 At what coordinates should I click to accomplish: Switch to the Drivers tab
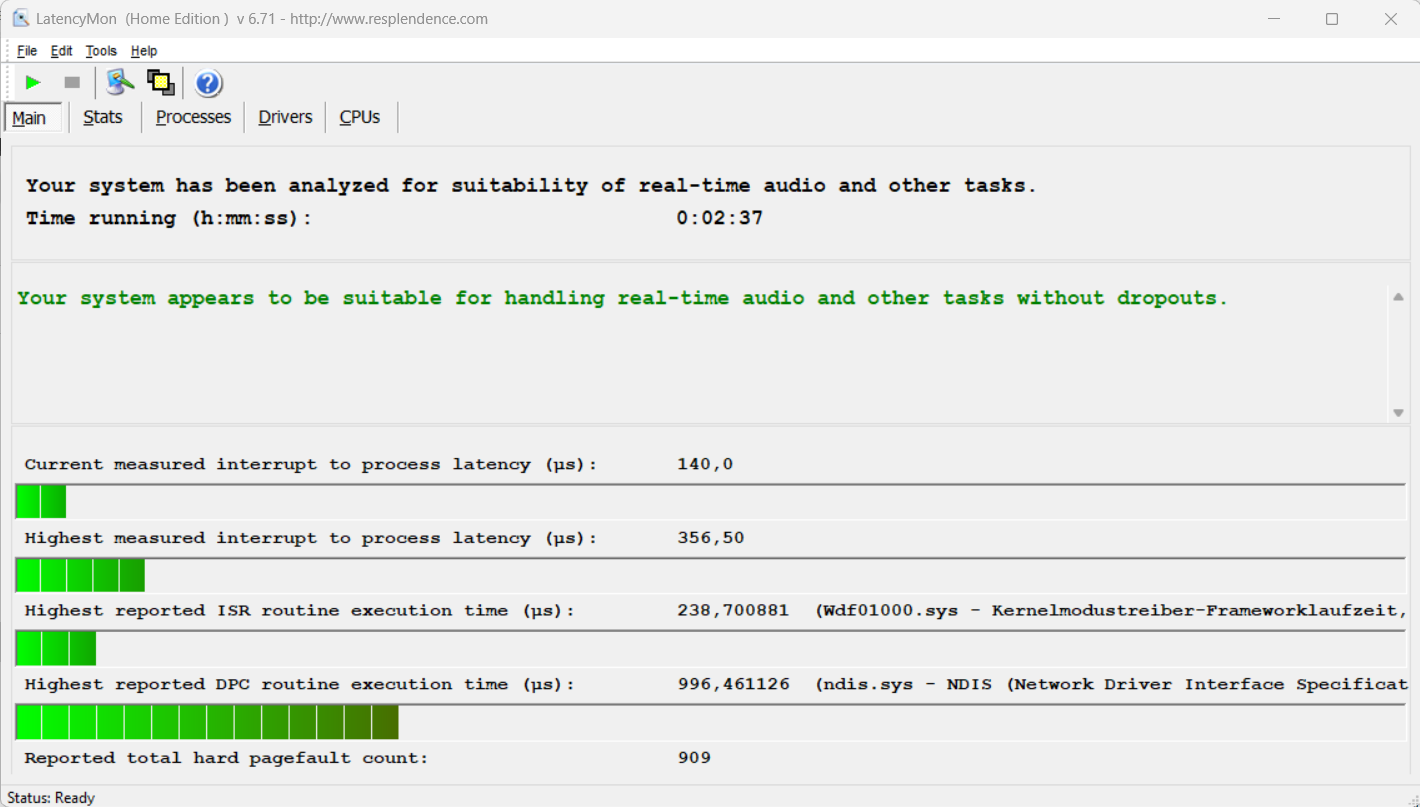(285, 117)
